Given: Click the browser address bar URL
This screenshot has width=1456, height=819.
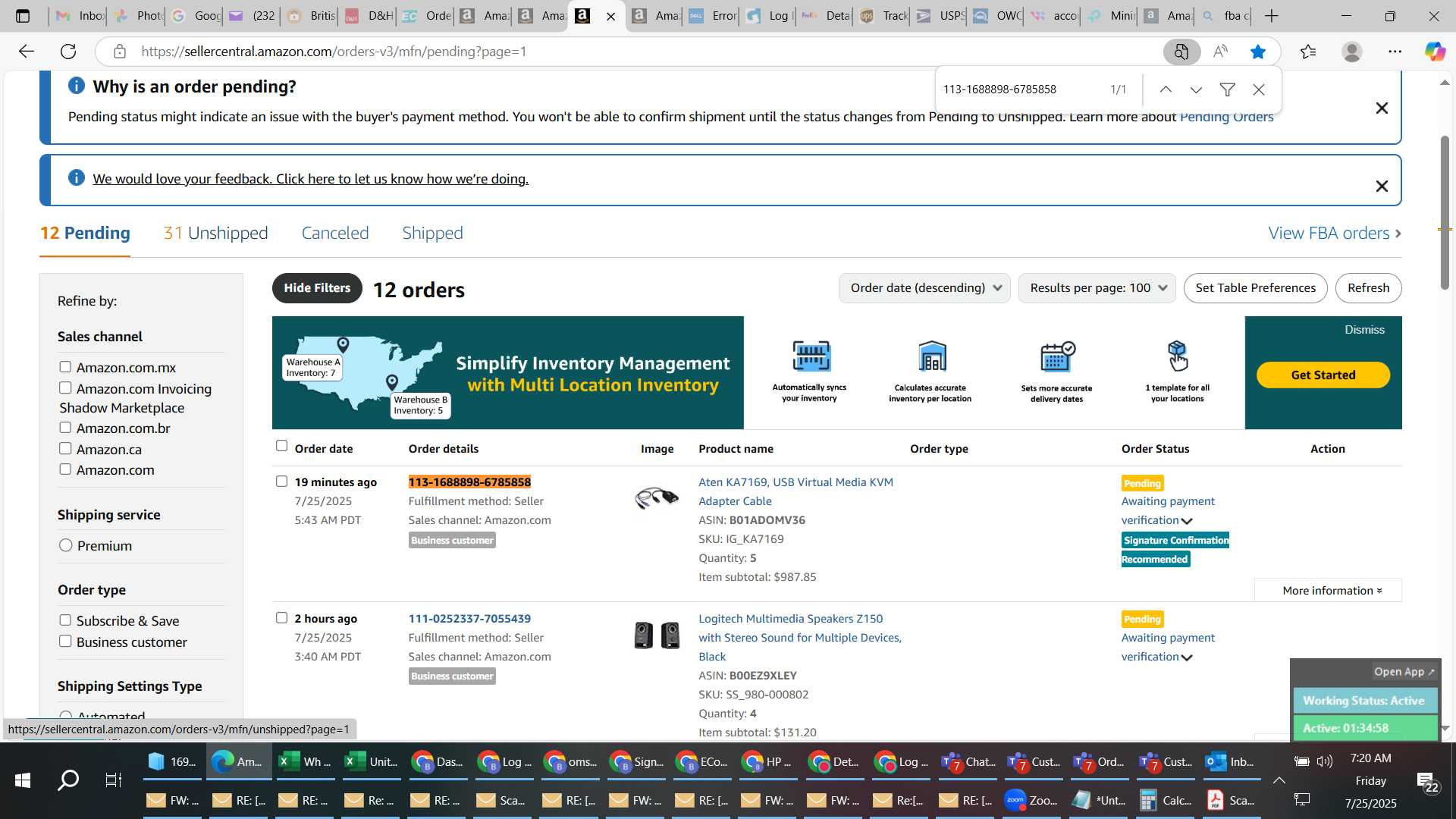Looking at the screenshot, I should pyautogui.click(x=334, y=52).
